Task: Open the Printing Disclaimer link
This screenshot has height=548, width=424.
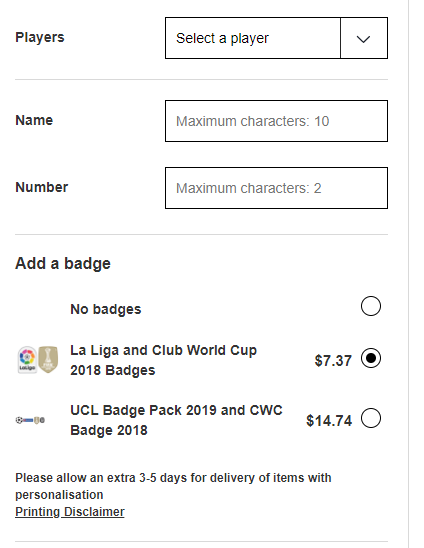Action: (x=70, y=512)
